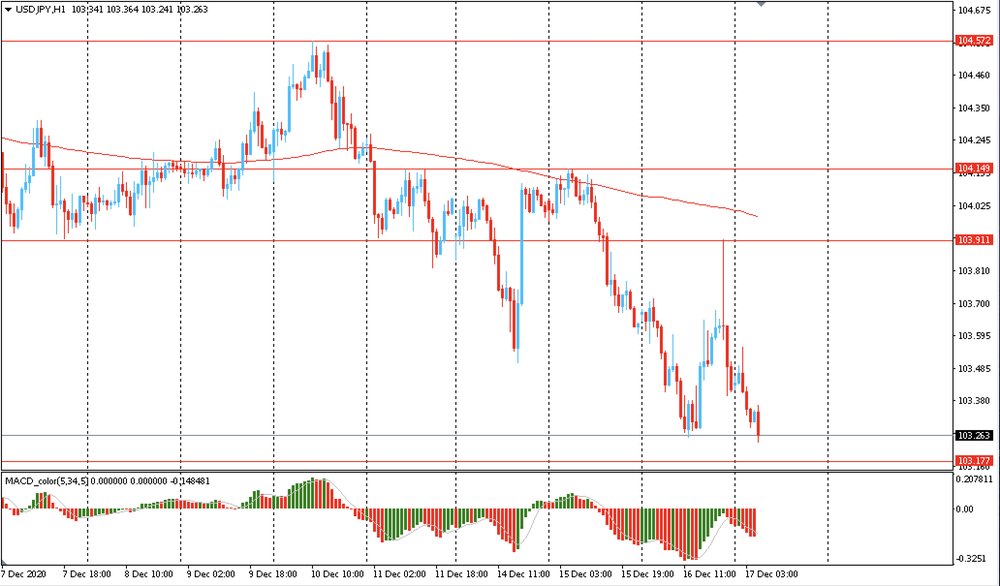Select the 104.572 resistance price label

(974, 41)
